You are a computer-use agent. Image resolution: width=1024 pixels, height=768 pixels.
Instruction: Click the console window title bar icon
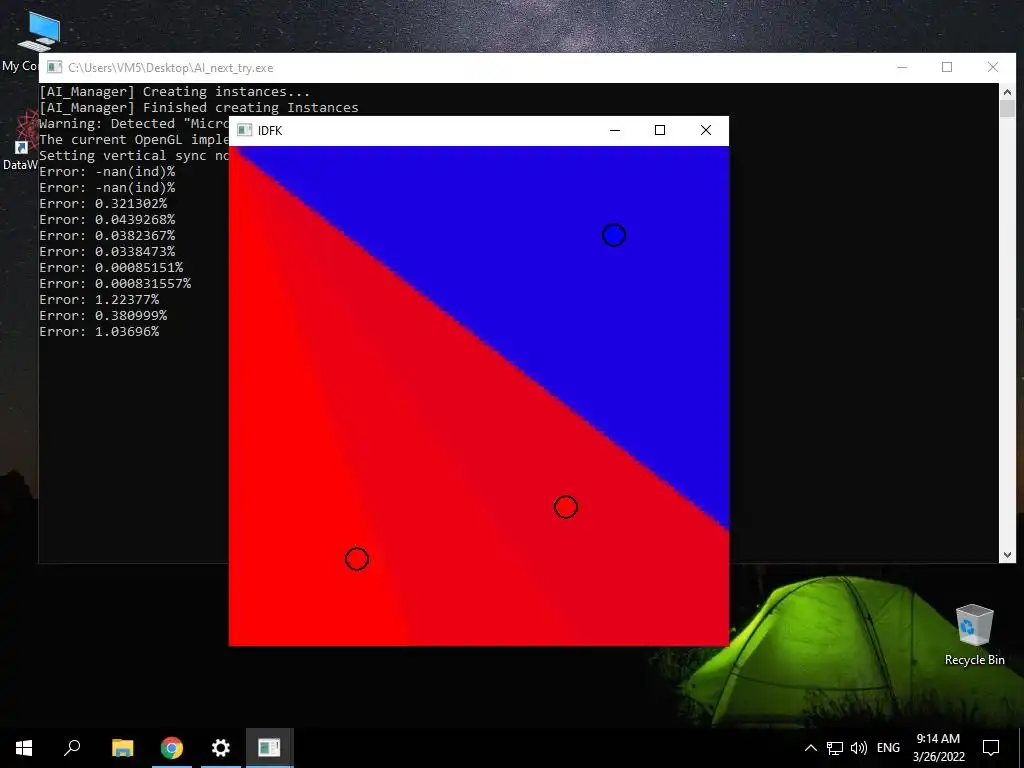[55, 67]
